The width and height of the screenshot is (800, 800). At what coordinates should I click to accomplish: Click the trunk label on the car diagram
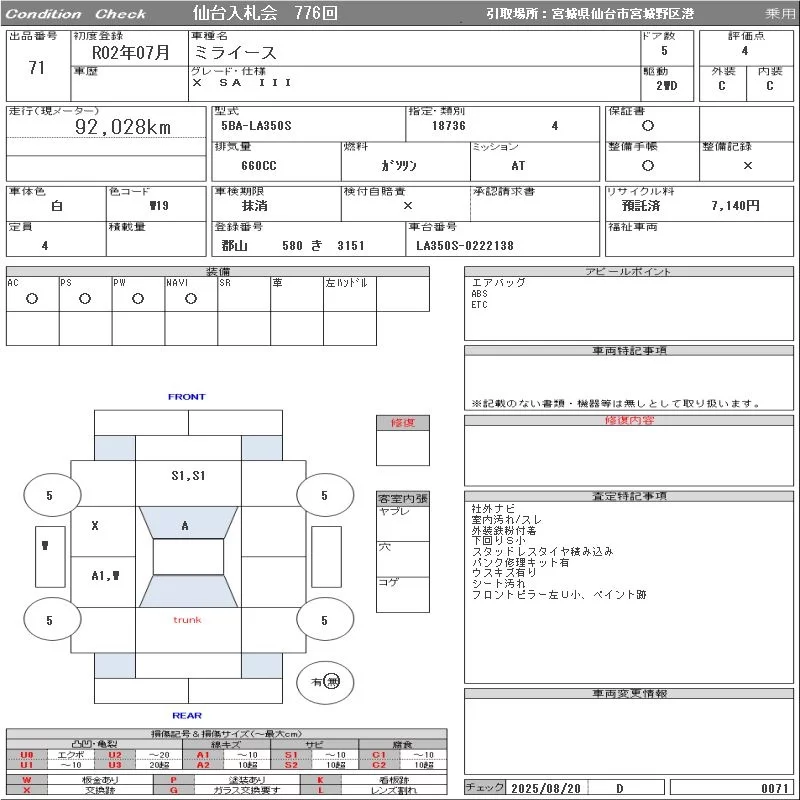tap(187, 620)
